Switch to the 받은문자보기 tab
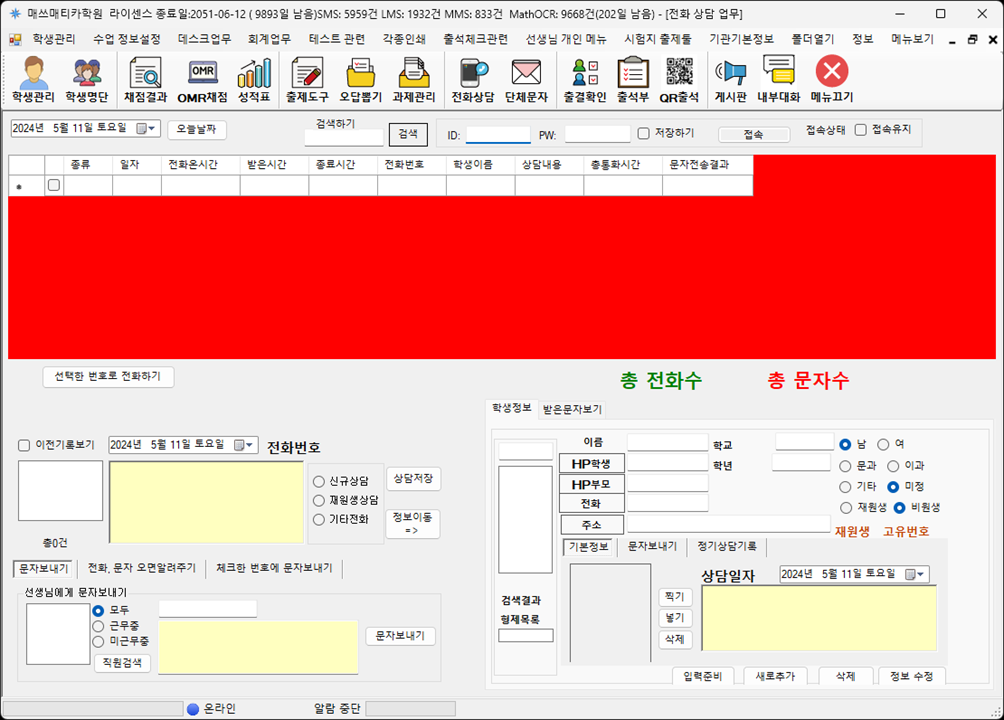The image size is (1004, 720). (572, 409)
